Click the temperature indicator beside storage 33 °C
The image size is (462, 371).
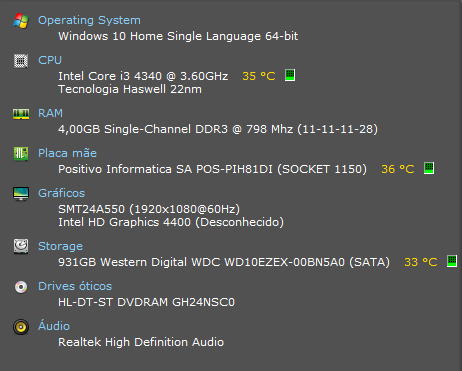tap(452, 261)
